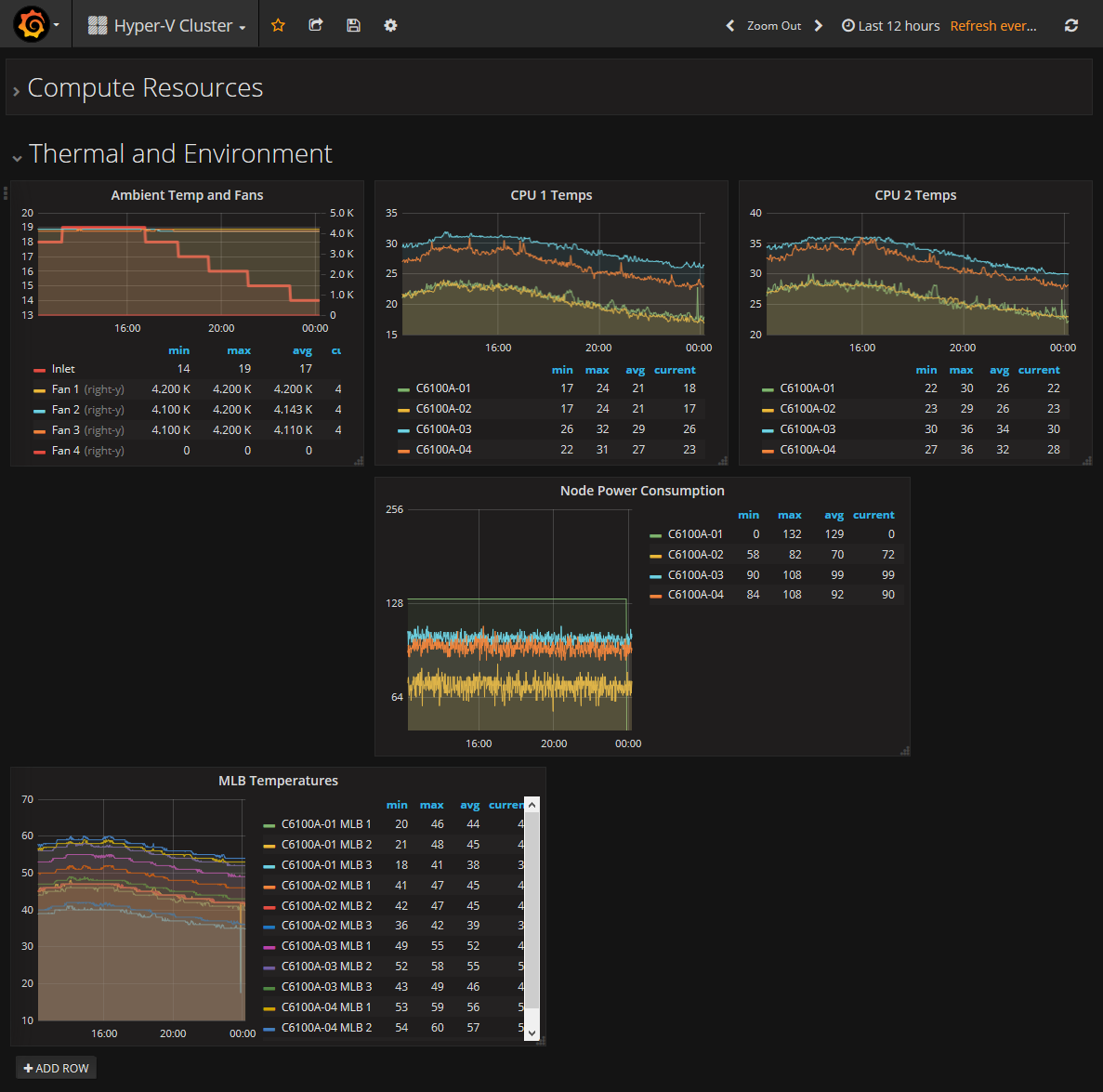Viewport: 1103px width, 1092px height.
Task: Sort the Ambient legend by min column
Action: click(178, 350)
